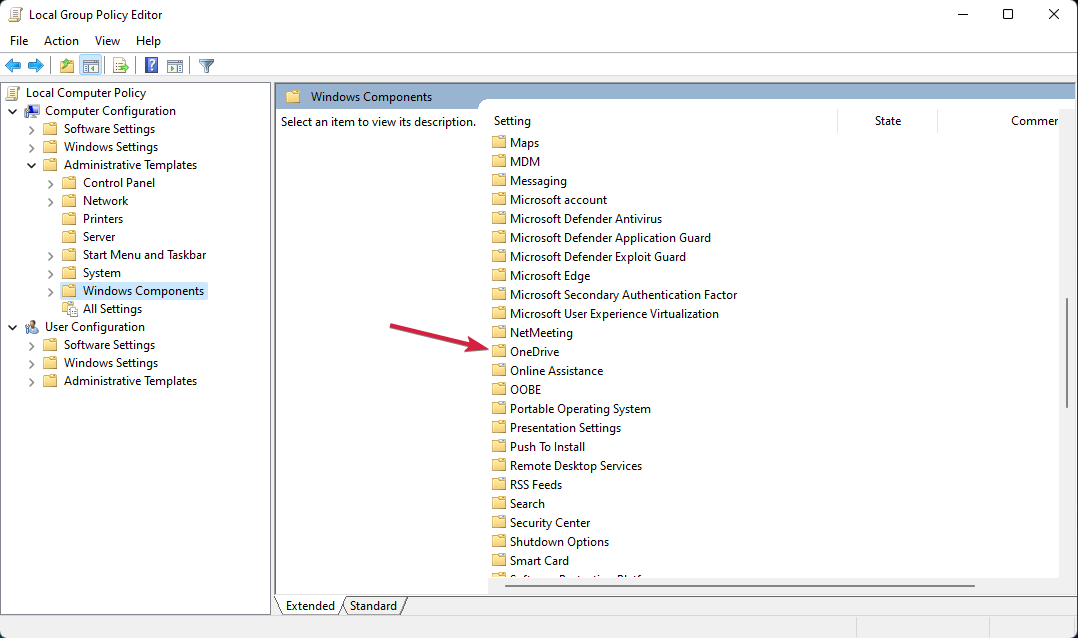
Task: Select Microsoft Defender Exploit Guard folder
Action: [x=597, y=256]
